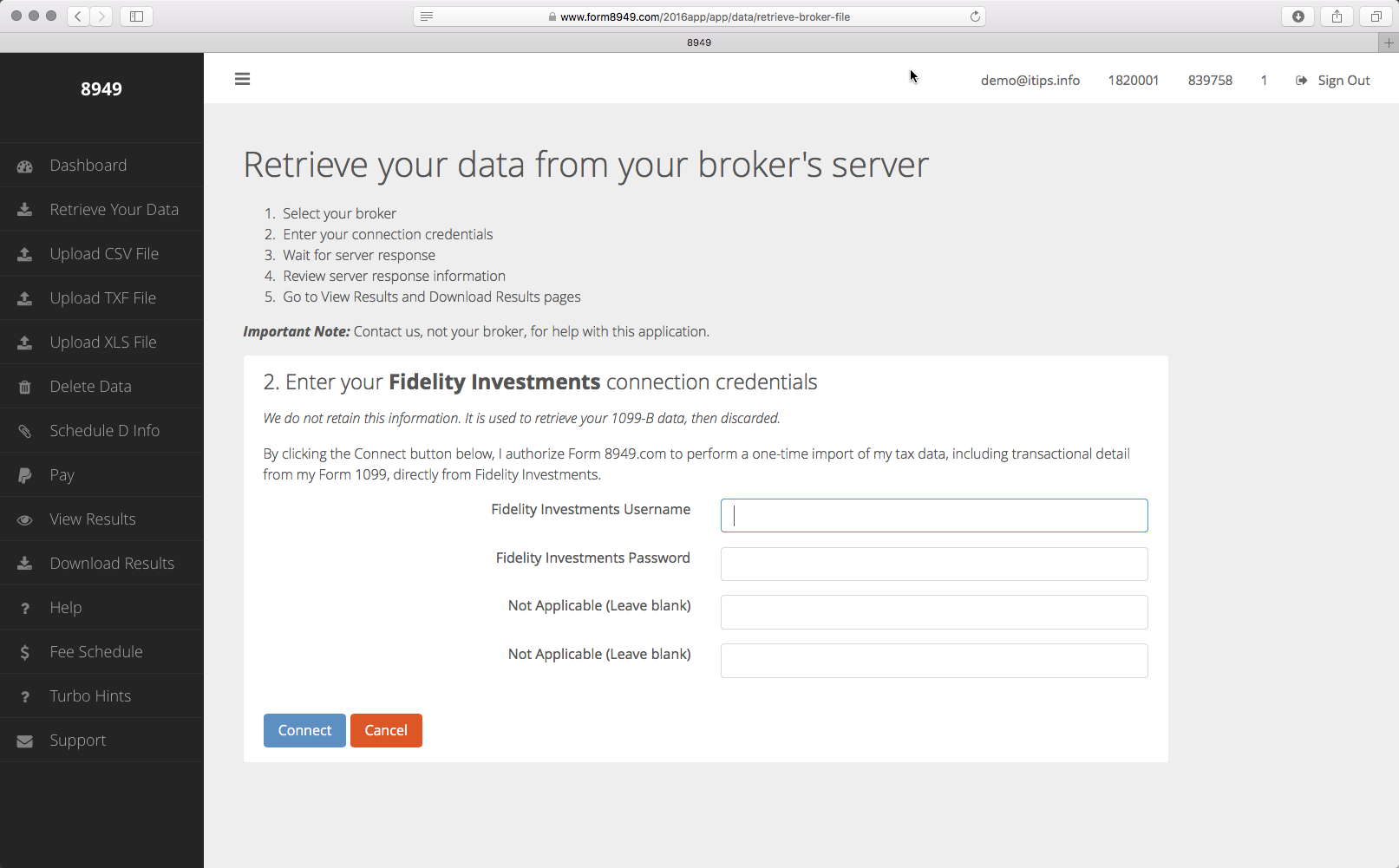Click the sign-out arrow icon

(x=1302, y=80)
